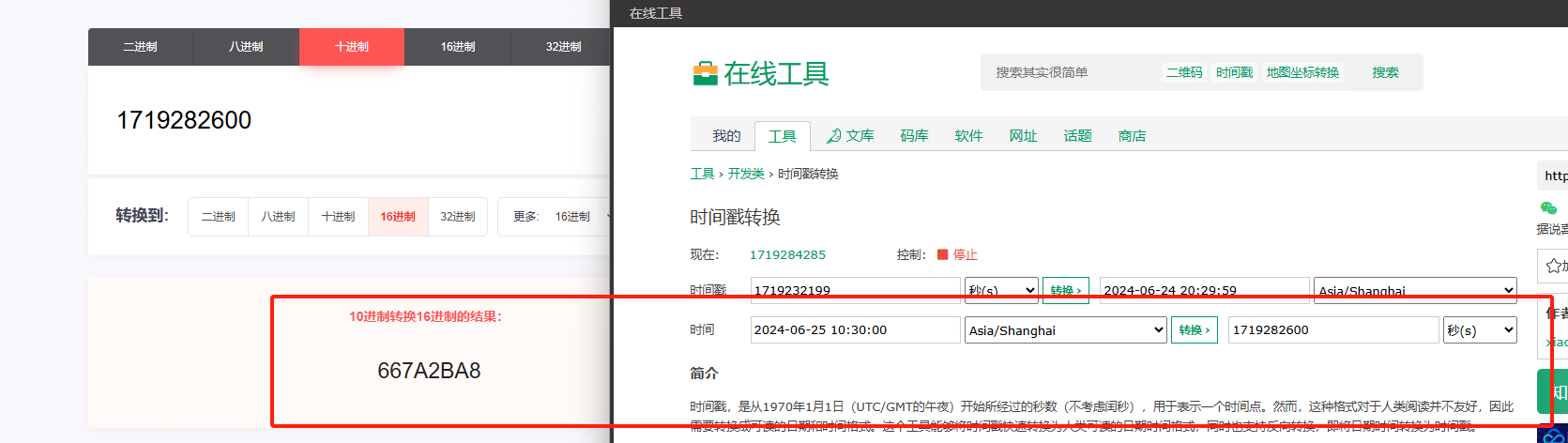
Task: Click the green WeChat icon
Action: pos(1548,208)
